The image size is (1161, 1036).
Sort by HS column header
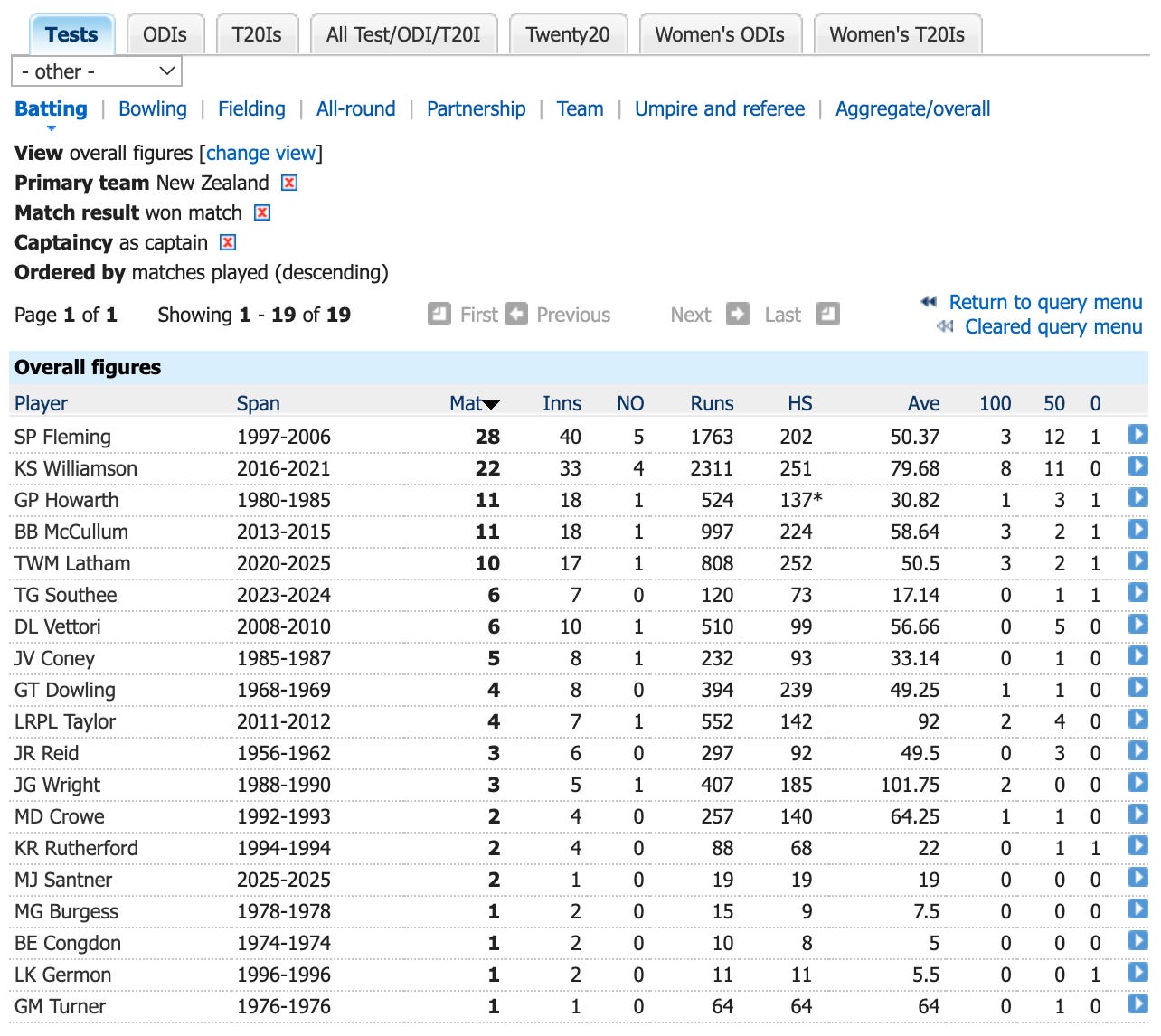pos(800,403)
